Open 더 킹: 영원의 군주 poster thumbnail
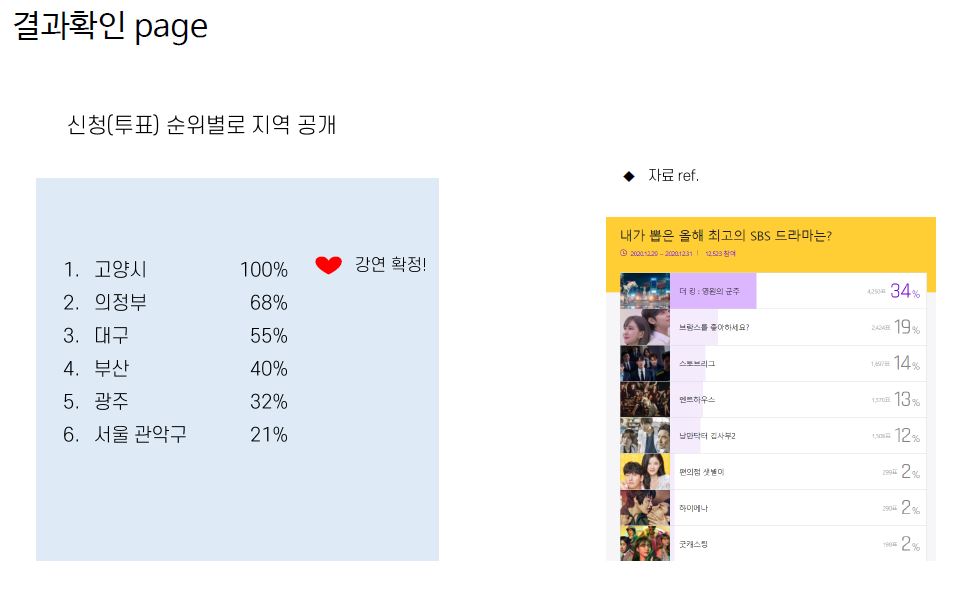This screenshot has height=592, width=956. 644,291
